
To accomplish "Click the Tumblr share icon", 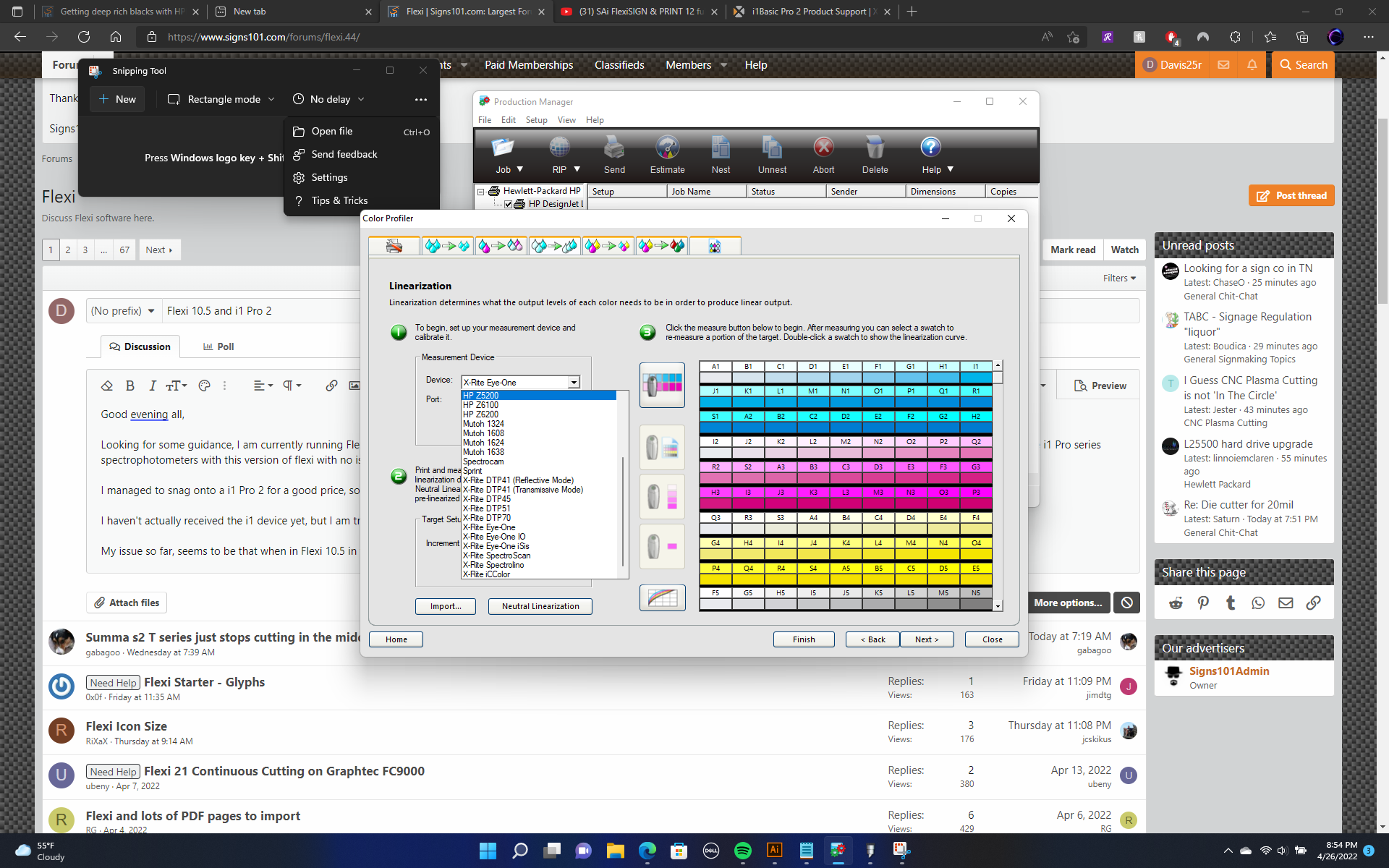I will tap(1231, 603).
